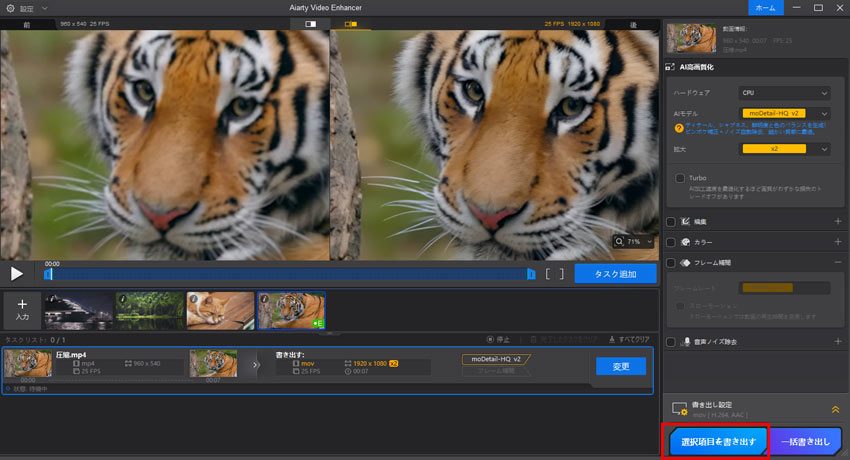Expand the 編集 section with plus
850x460 pixels.
838,222
